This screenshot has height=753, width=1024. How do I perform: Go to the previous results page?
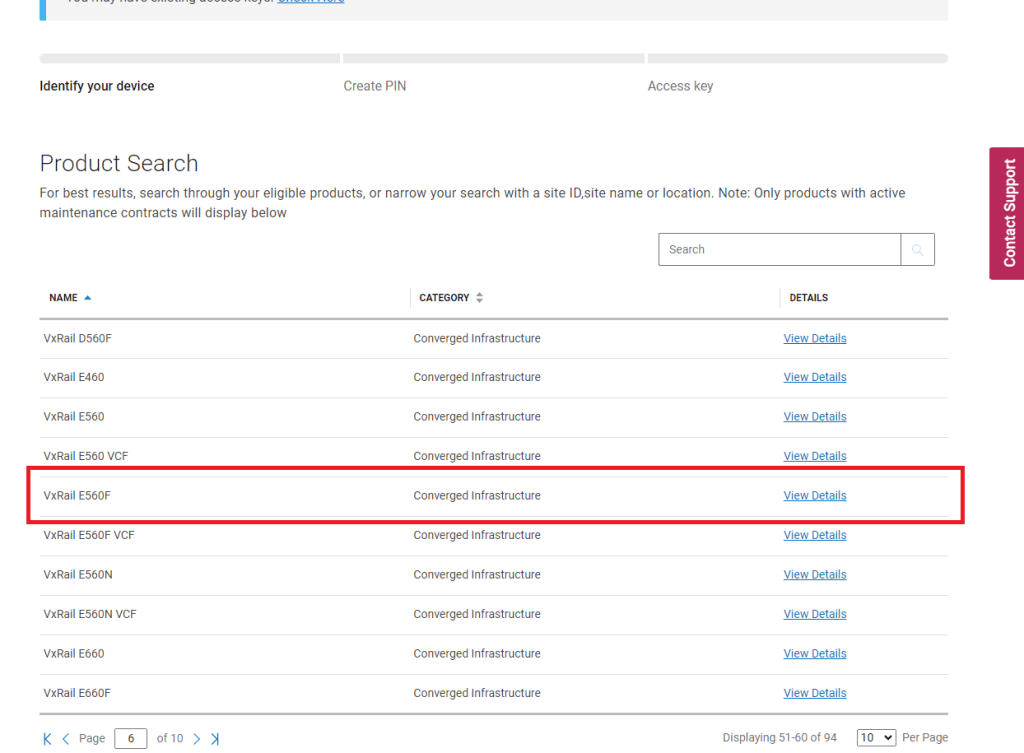(x=66, y=739)
